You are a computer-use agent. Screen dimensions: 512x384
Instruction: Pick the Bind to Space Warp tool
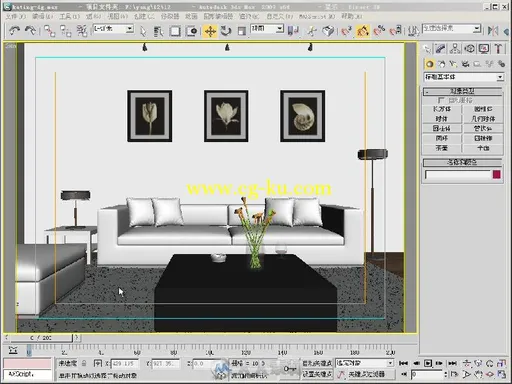(82, 31)
